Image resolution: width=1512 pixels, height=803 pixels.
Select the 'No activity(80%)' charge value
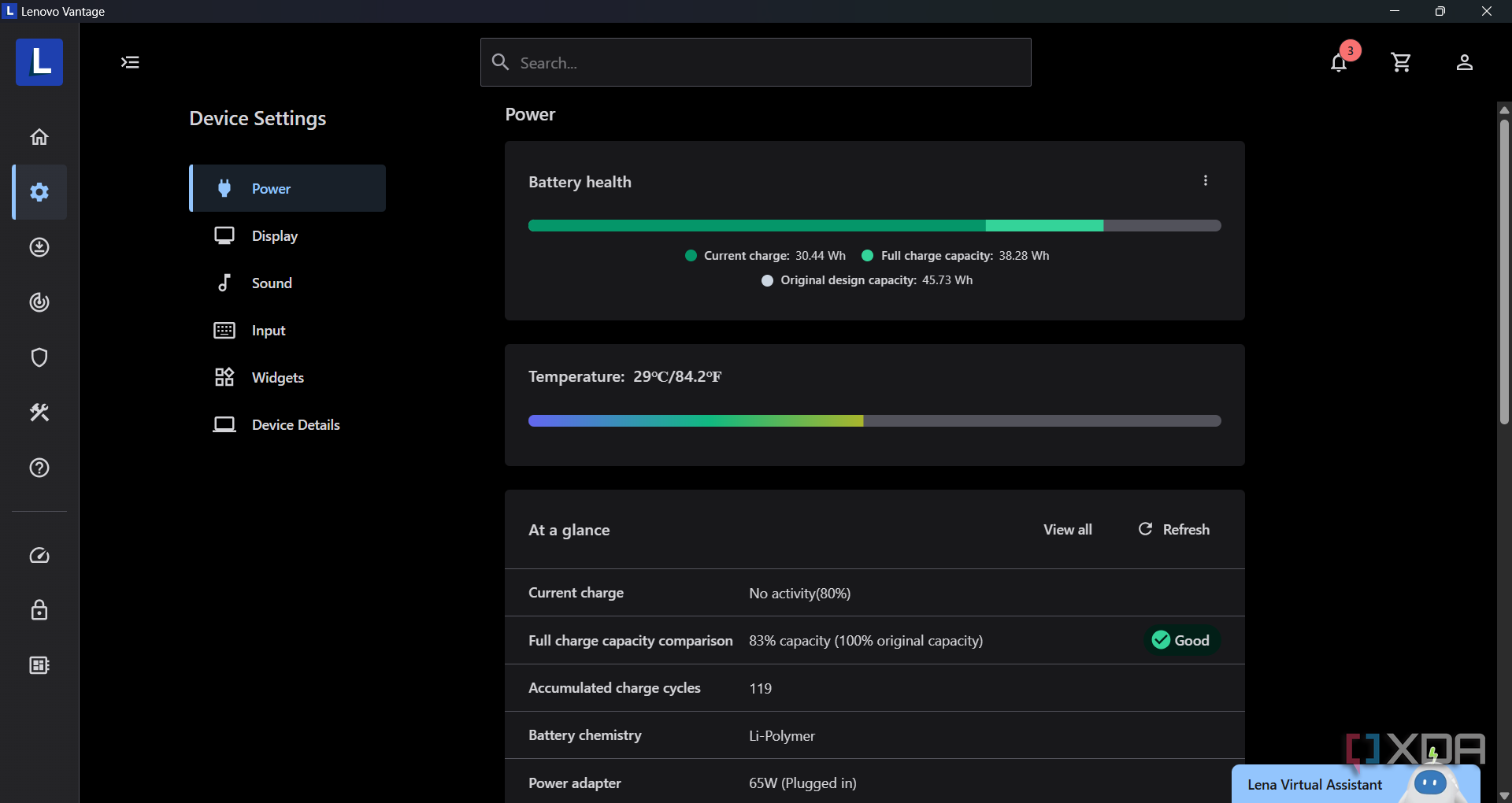799,594
